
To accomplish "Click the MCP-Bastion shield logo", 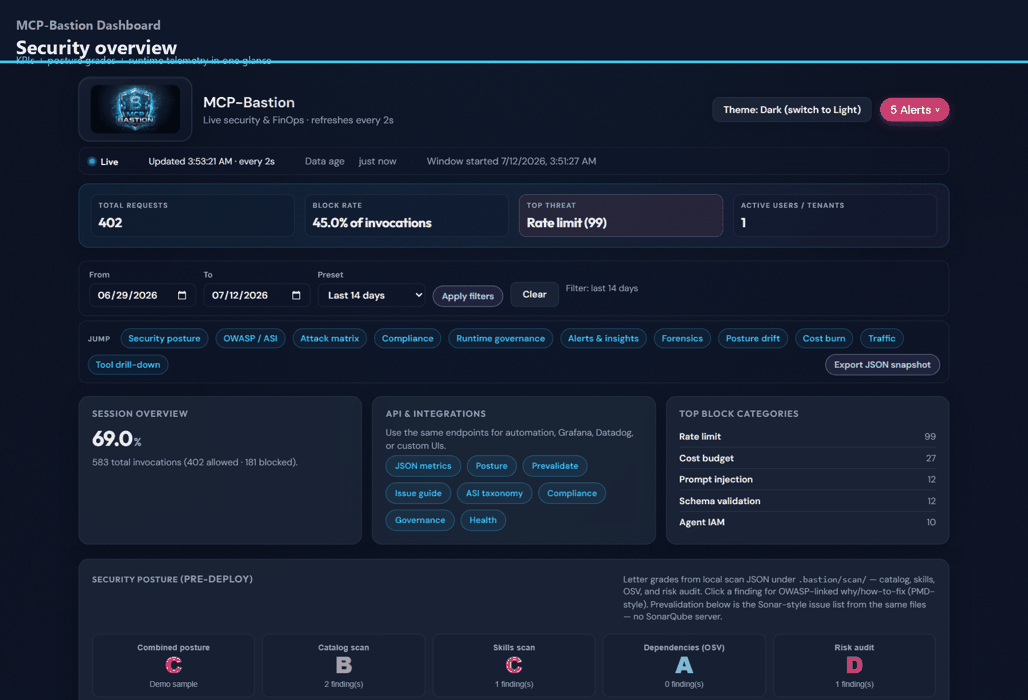I will pos(135,109).
